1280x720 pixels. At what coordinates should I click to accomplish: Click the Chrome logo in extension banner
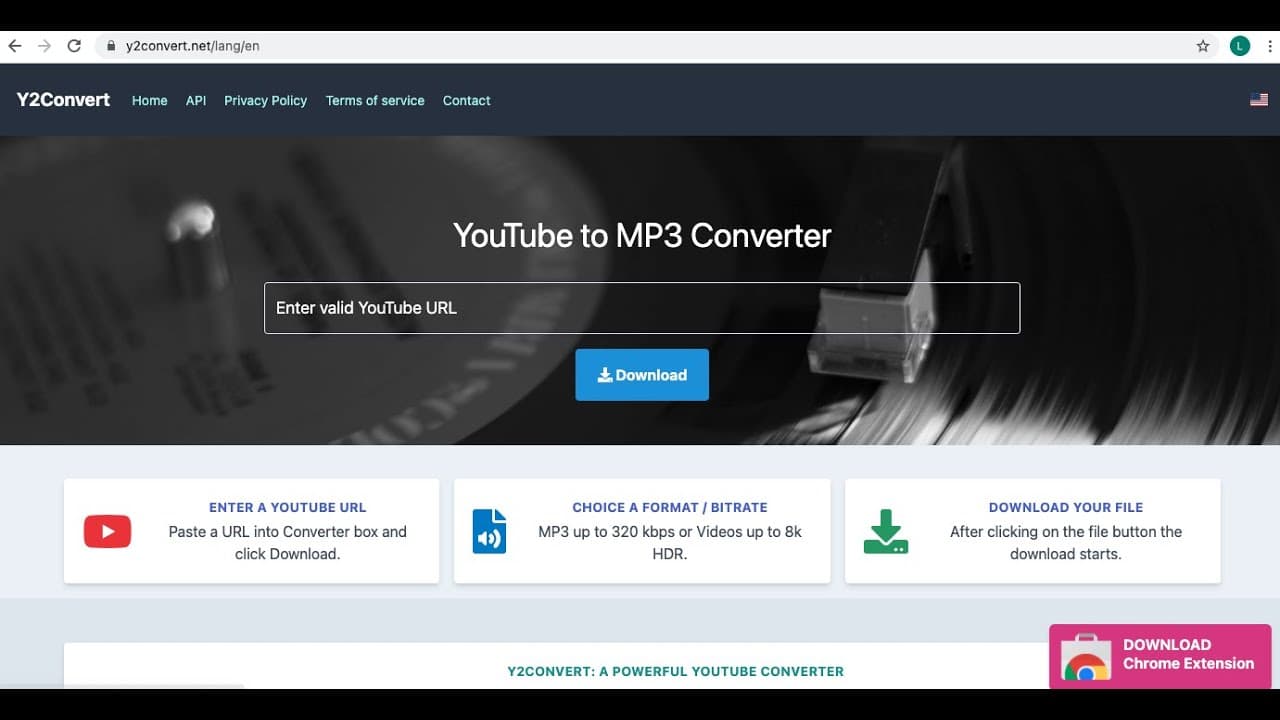1086,667
